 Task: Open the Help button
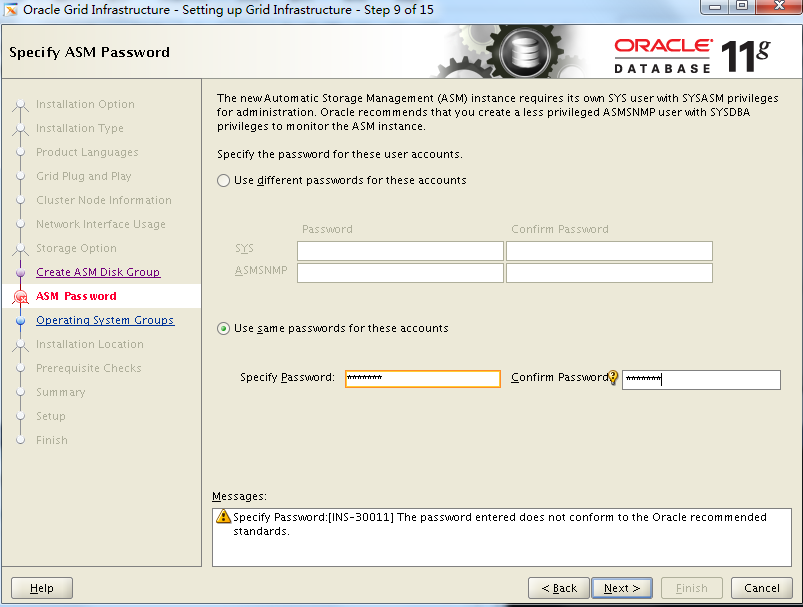pos(41,588)
